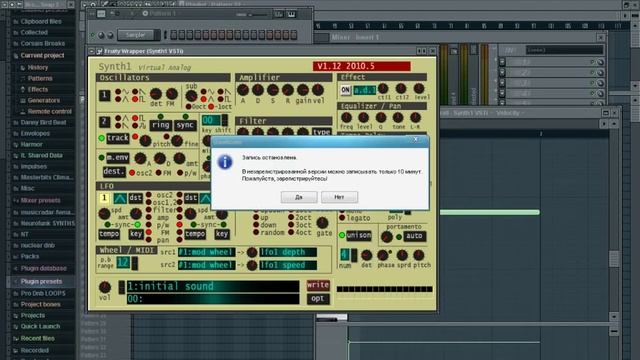Select the arpeggiator down mode

point(256,225)
